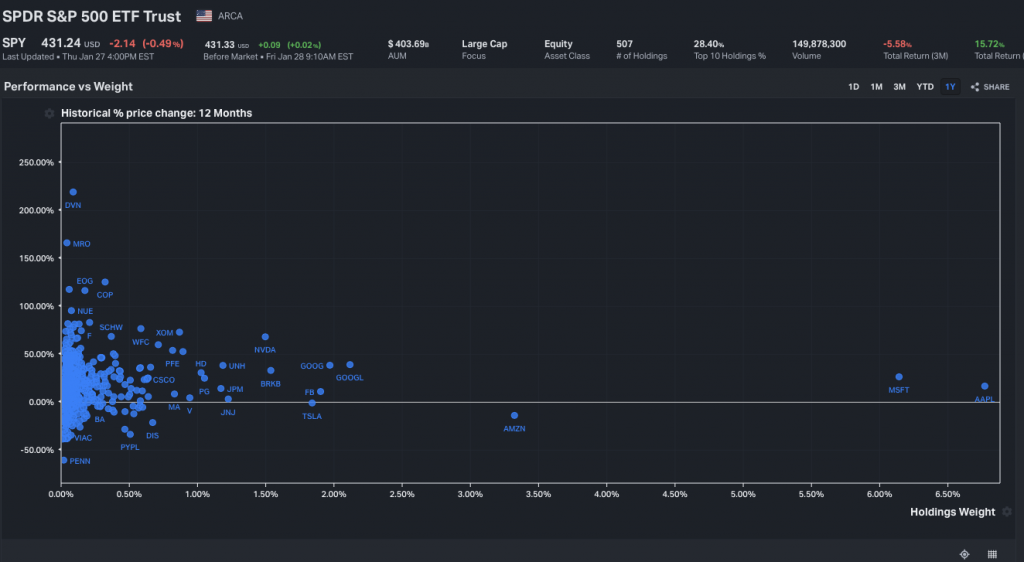
Task: Choose the YTD time range
Action: coord(925,87)
